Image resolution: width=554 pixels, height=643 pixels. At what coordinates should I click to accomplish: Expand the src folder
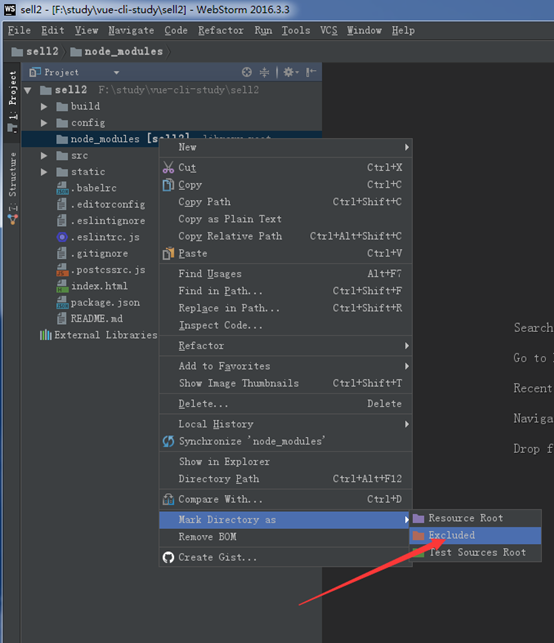44,155
